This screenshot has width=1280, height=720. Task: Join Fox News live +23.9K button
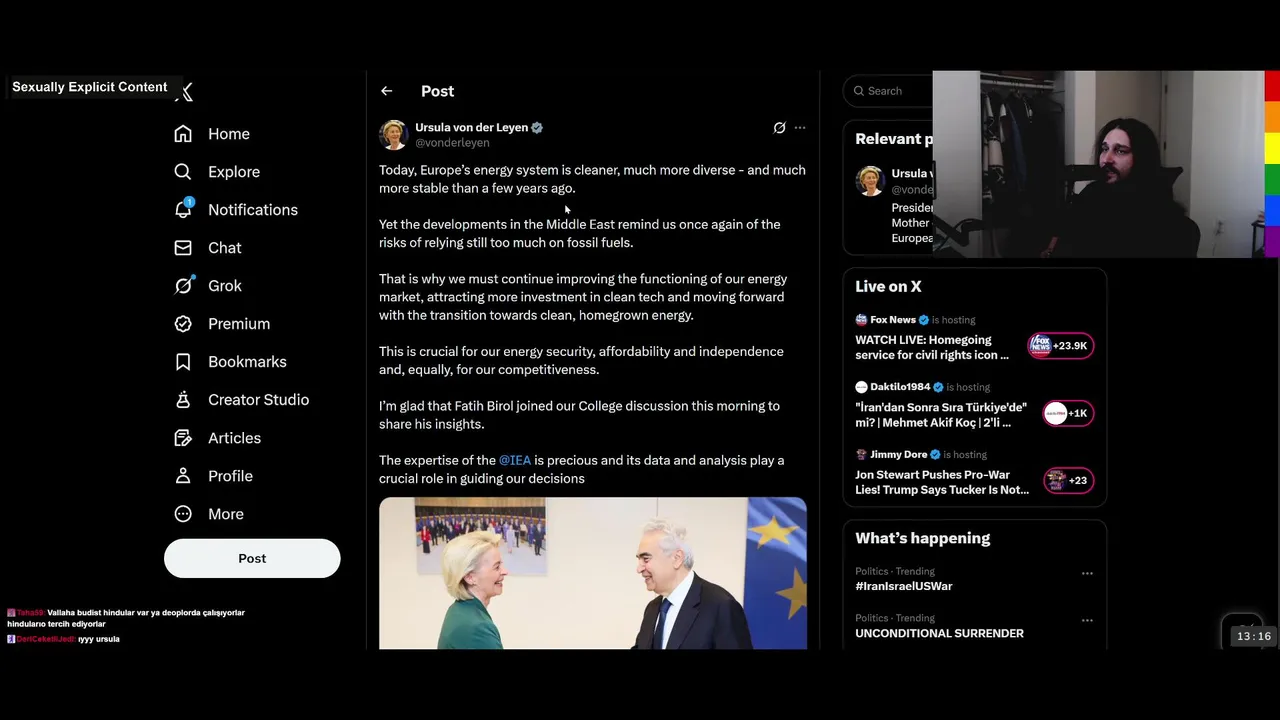pos(1061,346)
